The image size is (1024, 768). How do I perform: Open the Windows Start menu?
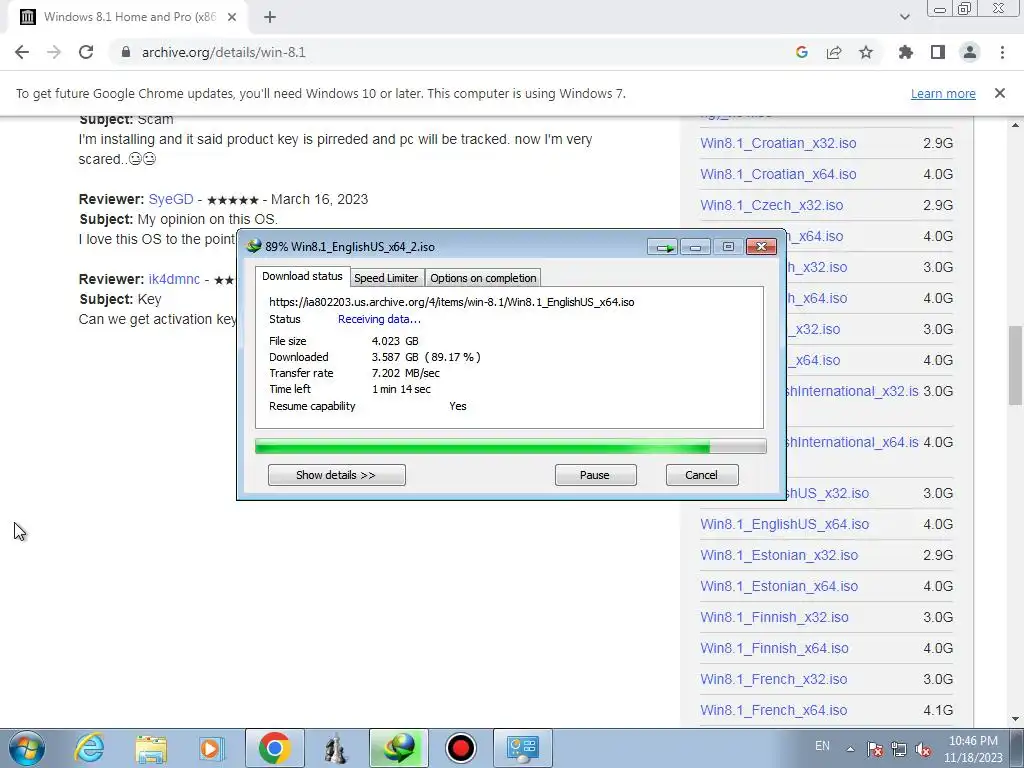pos(27,748)
